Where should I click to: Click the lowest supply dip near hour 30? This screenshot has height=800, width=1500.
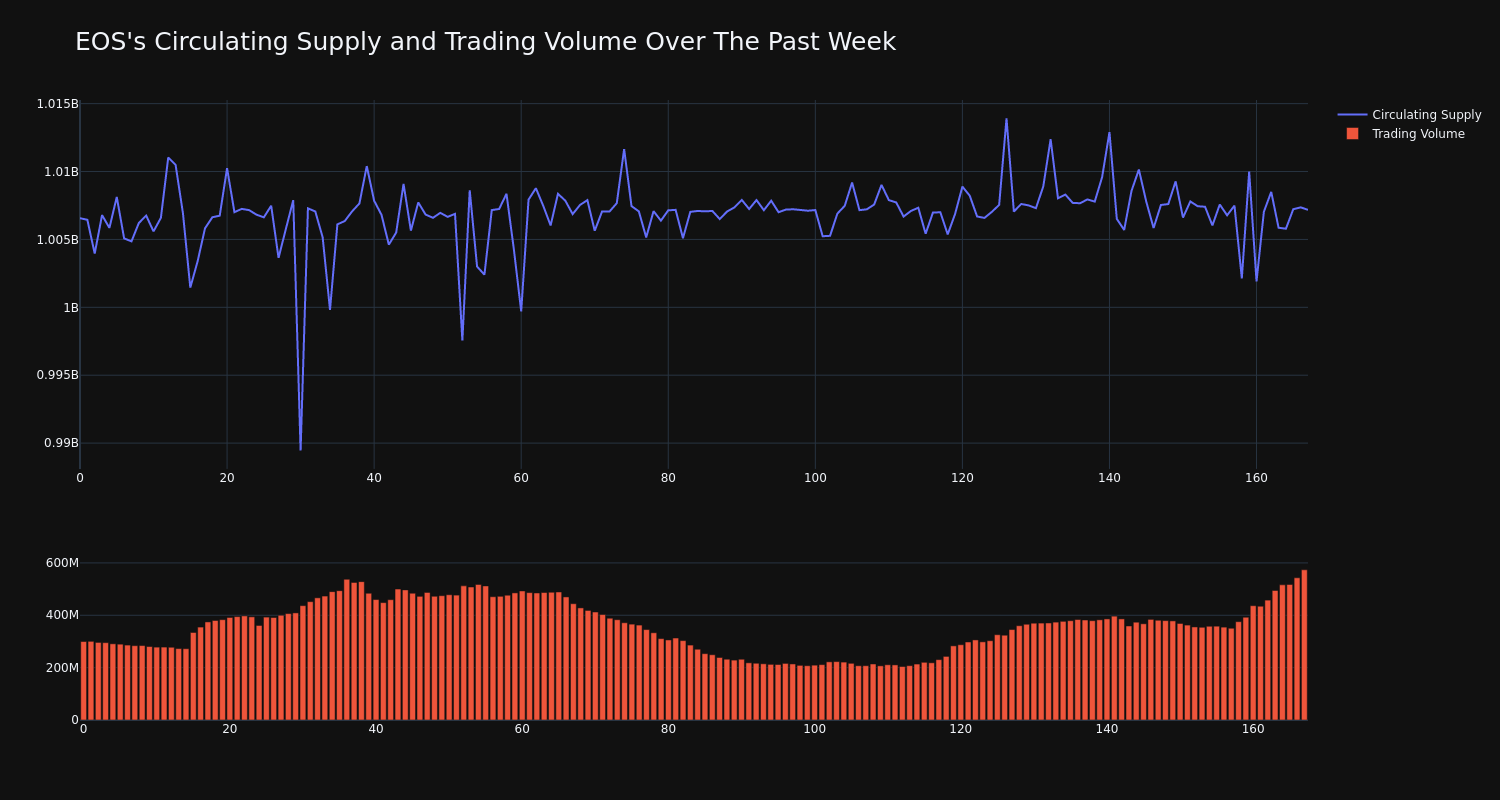(300, 449)
